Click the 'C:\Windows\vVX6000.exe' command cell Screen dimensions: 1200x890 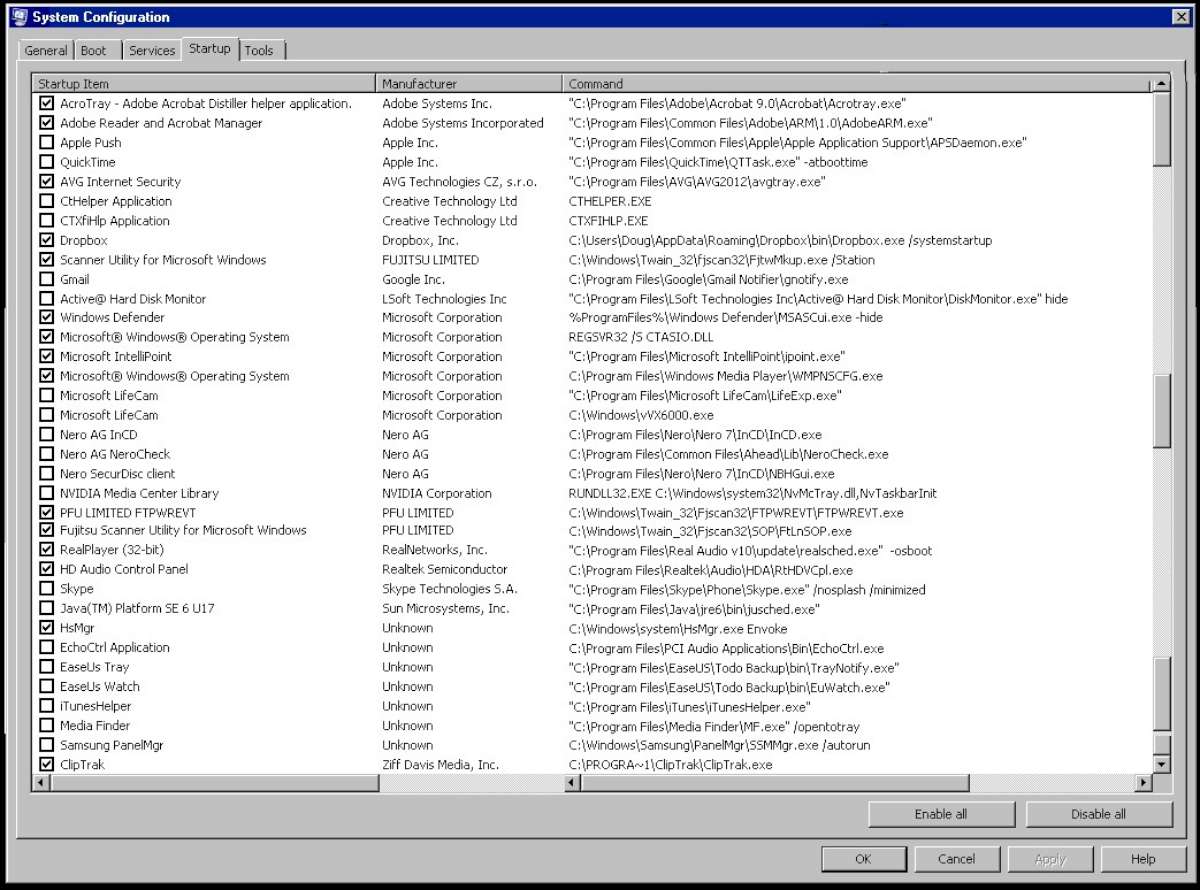coord(641,415)
